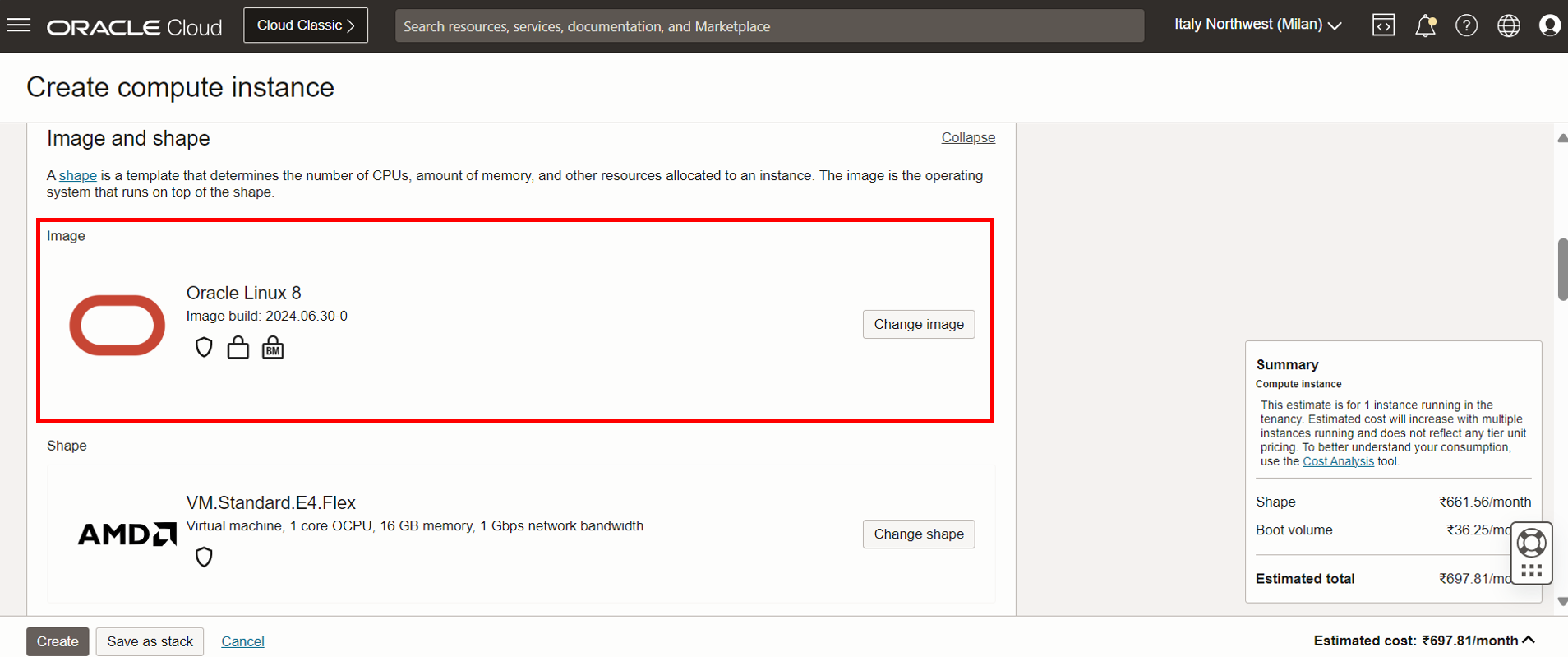Open the user profile avatar

click(x=1549, y=25)
